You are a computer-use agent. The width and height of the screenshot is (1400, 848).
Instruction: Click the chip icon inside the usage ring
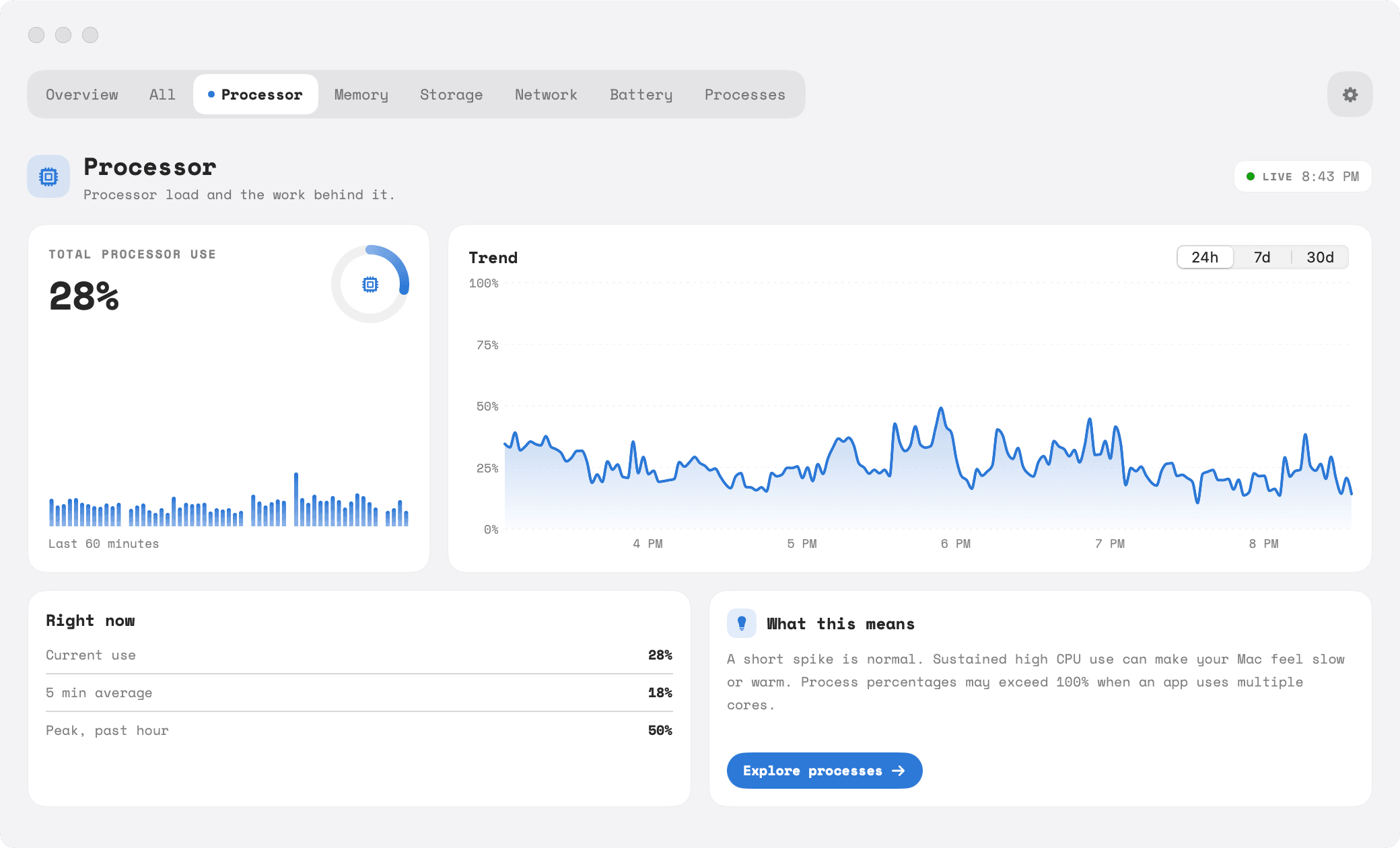370,284
